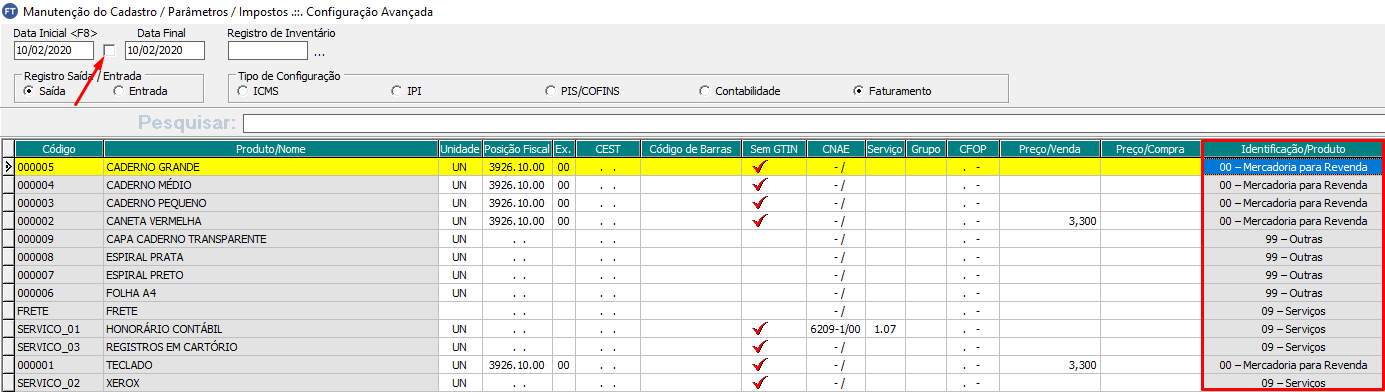Click the XEROX product name cell
The width and height of the screenshot is (1385, 392).
(271, 383)
